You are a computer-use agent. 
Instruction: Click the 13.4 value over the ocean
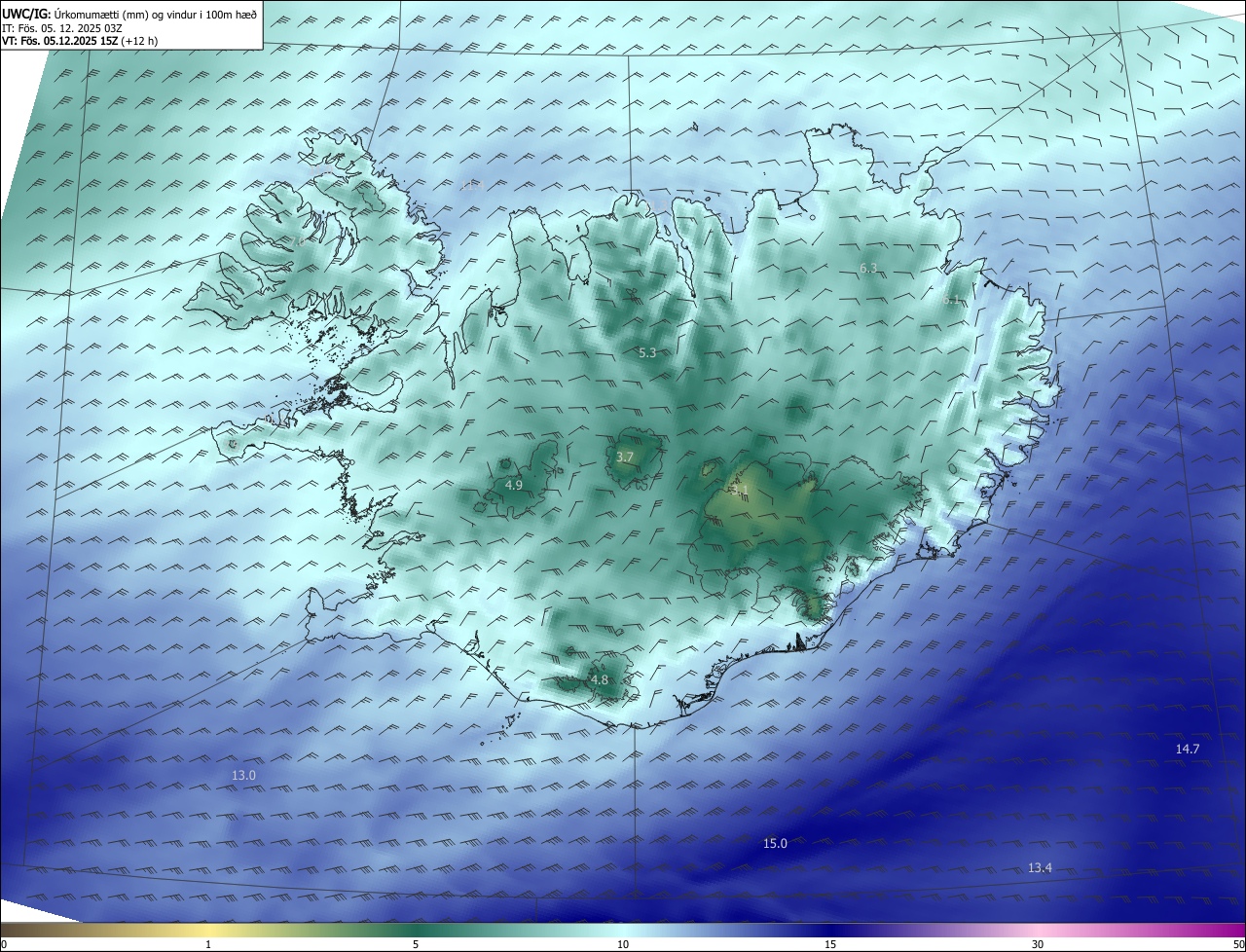tap(1040, 867)
